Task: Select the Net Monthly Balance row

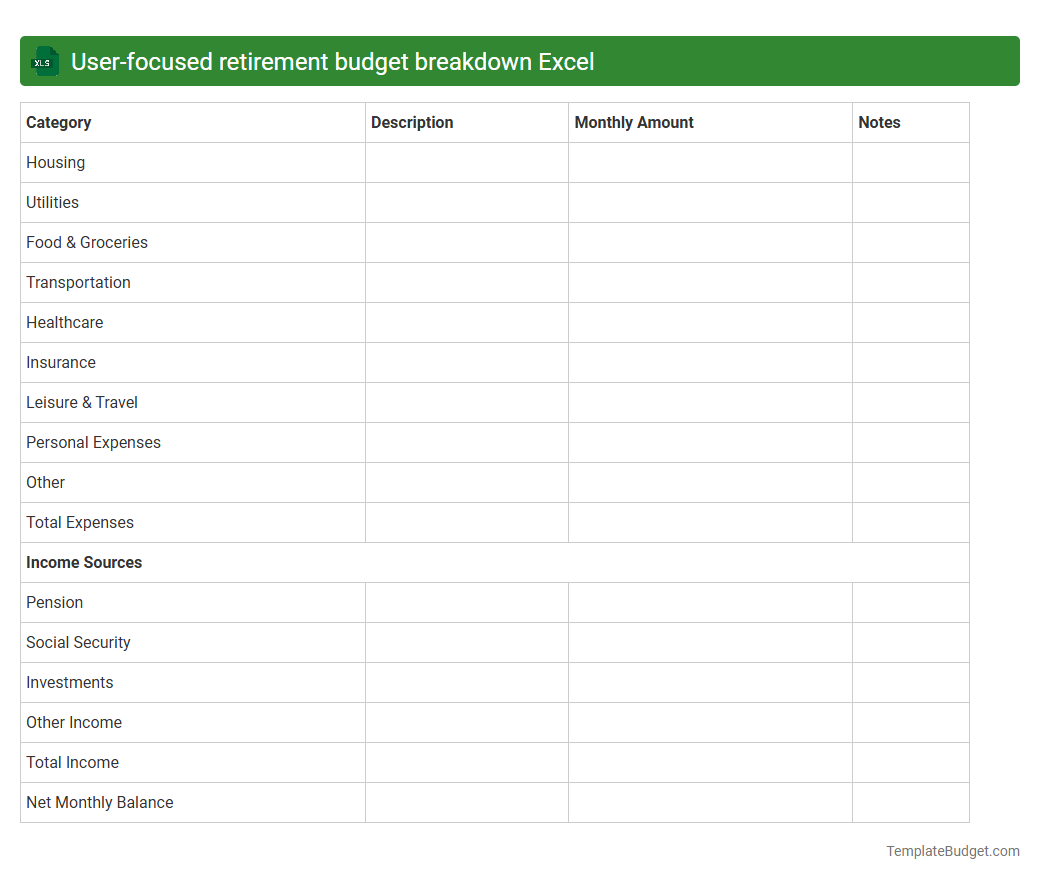Action: [x=99, y=802]
